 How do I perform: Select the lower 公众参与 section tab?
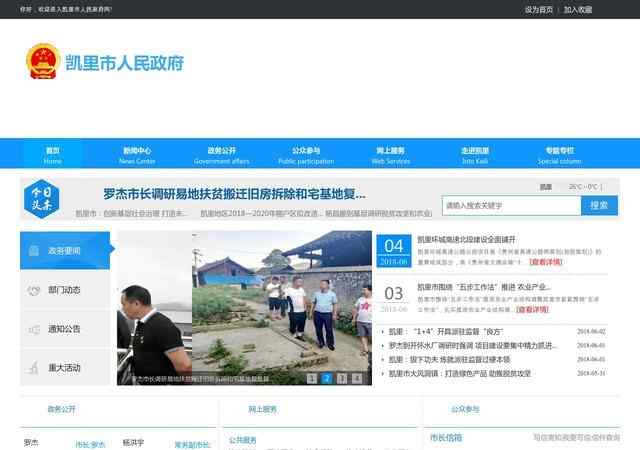(465, 409)
